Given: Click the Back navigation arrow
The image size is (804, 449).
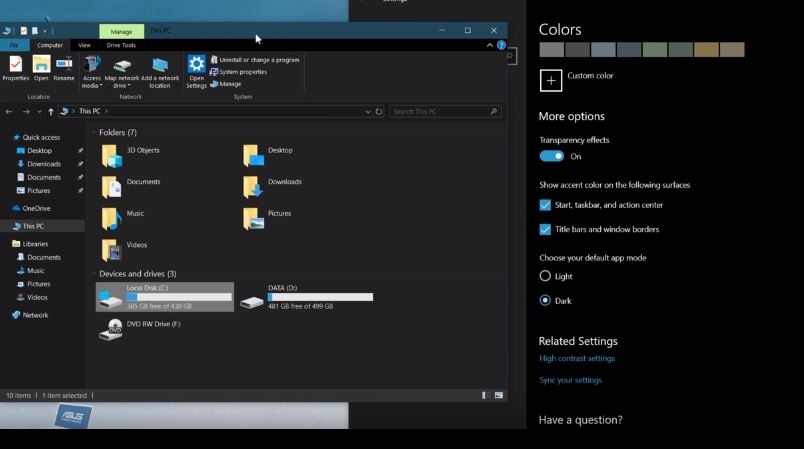Looking at the screenshot, I should point(9,111).
